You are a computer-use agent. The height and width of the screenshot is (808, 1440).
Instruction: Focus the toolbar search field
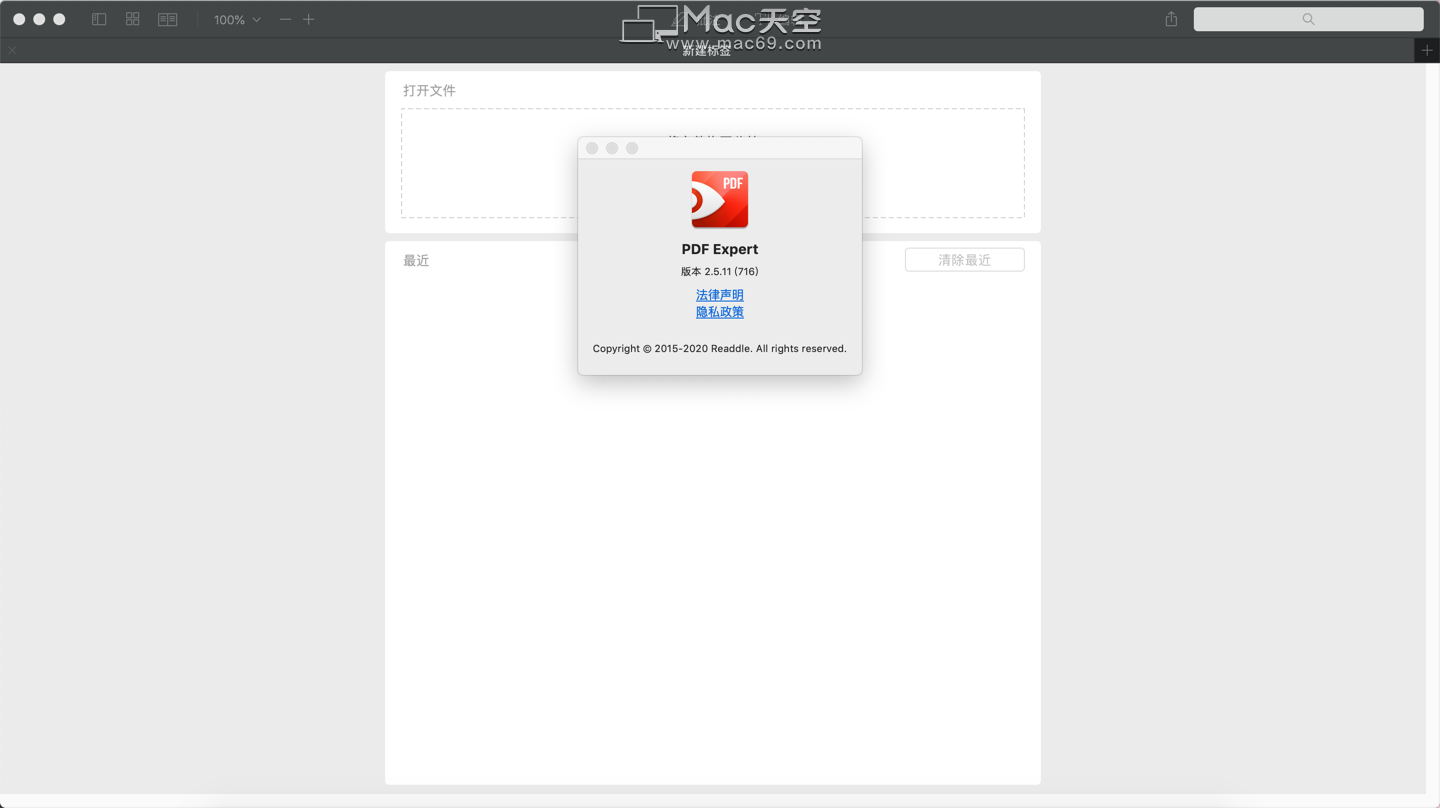coord(1308,19)
